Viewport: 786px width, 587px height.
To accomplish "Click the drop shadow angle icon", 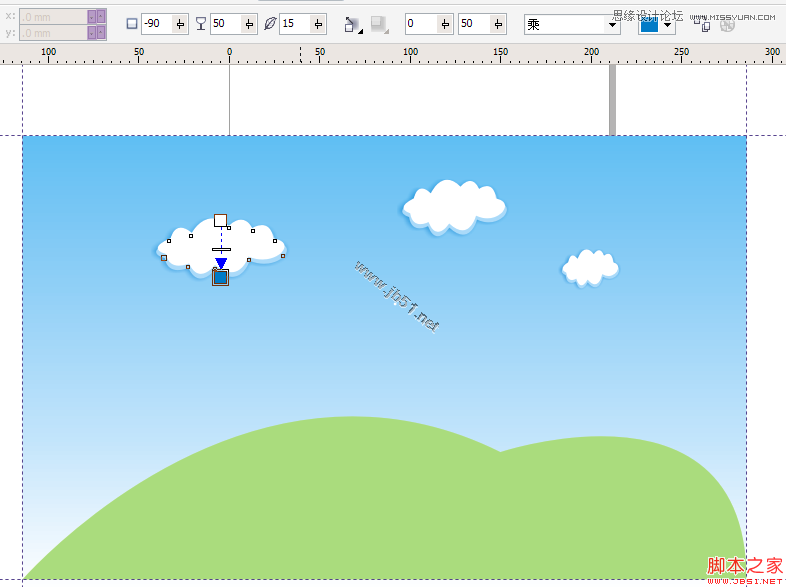I will (x=132, y=24).
